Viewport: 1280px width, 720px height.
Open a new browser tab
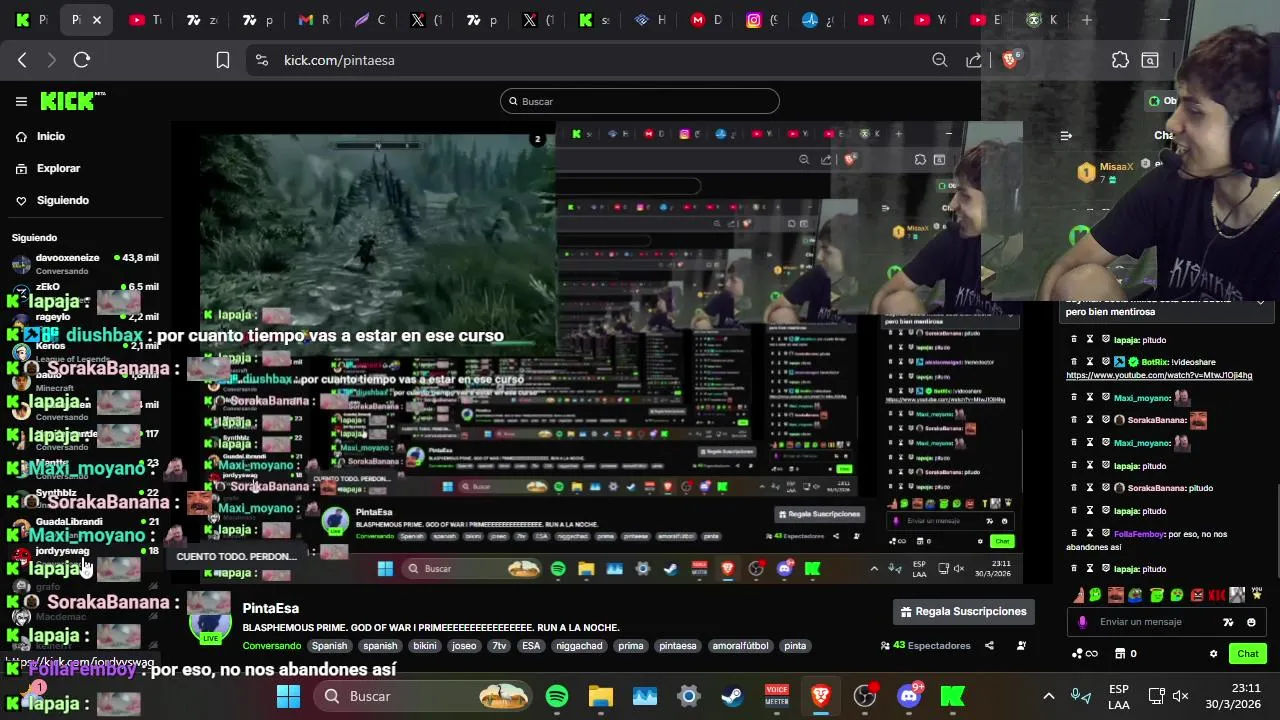click(1086, 19)
